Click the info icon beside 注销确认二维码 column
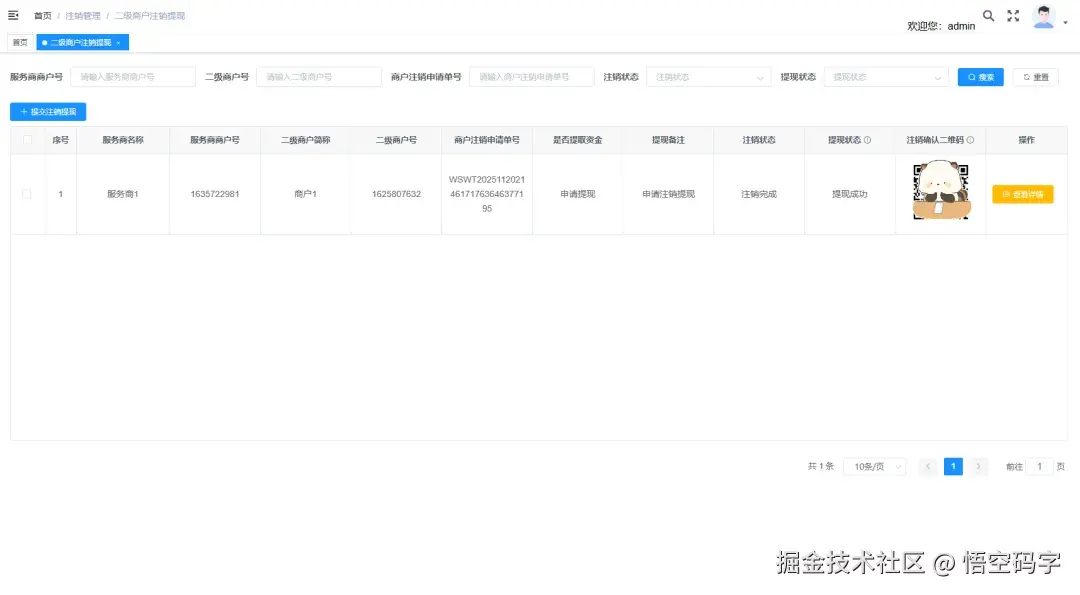 pyautogui.click(x=971, y=140)
